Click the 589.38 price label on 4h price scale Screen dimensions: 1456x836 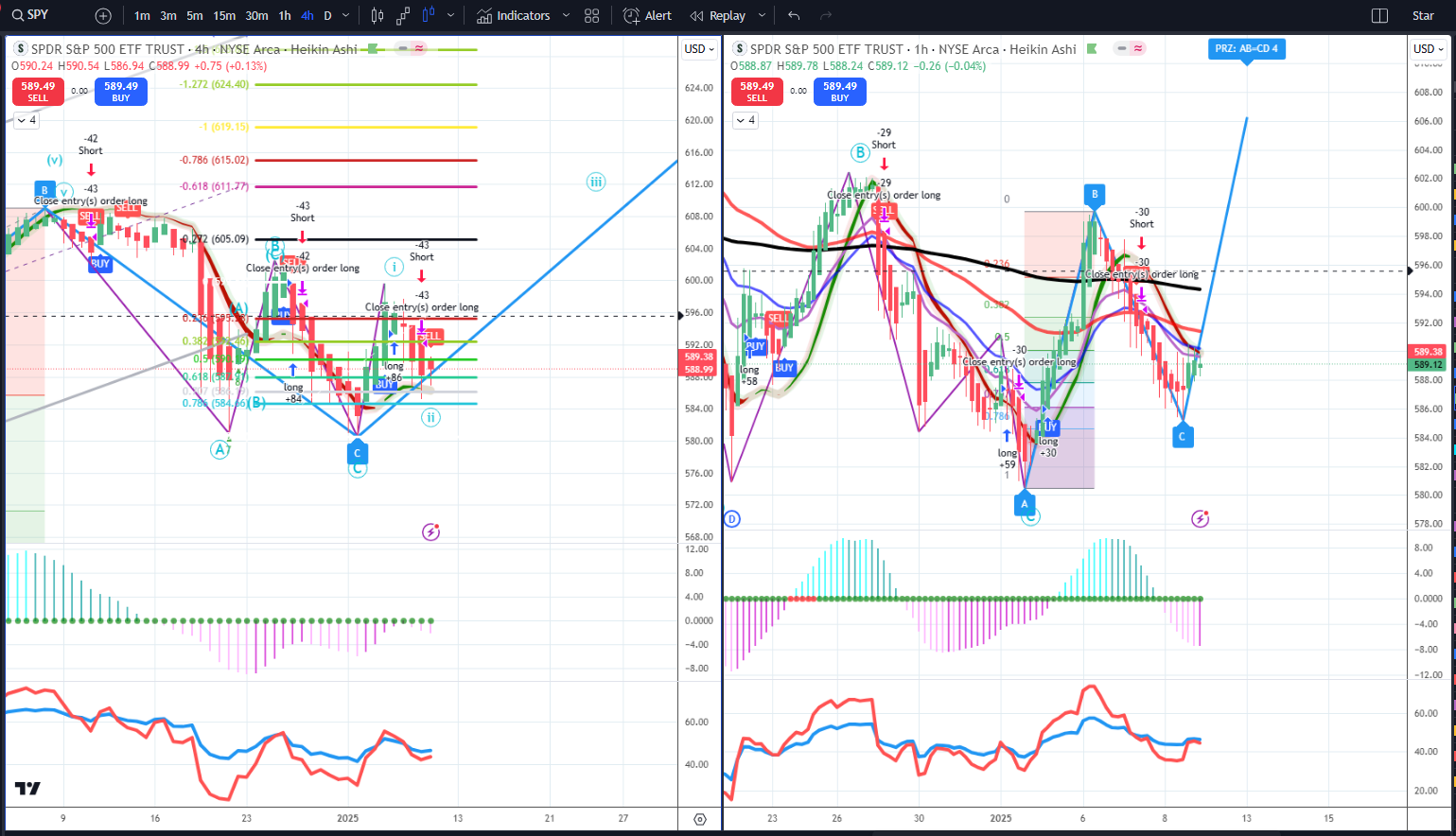(x=699, y=357)
